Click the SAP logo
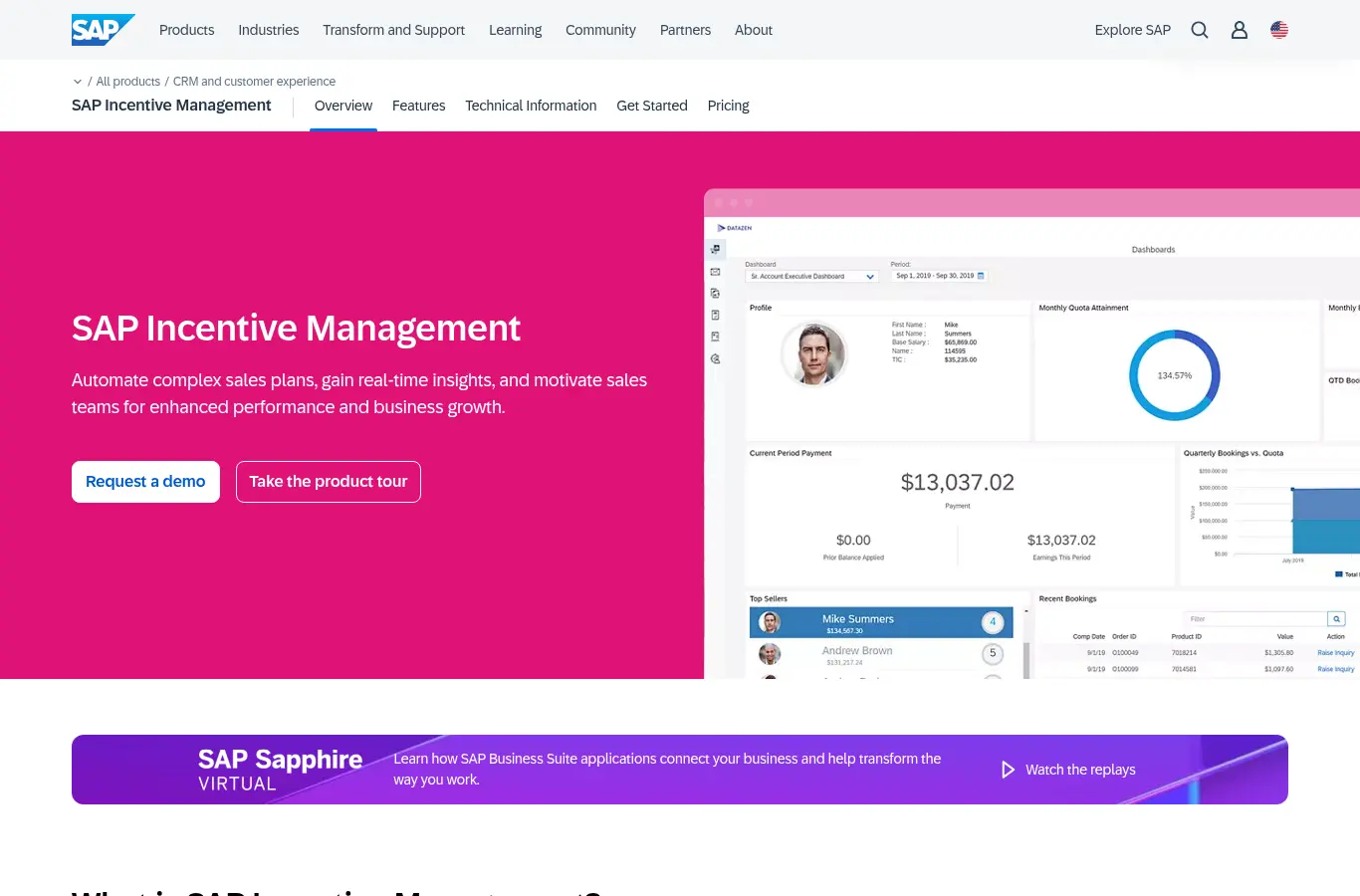This screenshot has width=1360, height=896. click(x=103, y=30)
